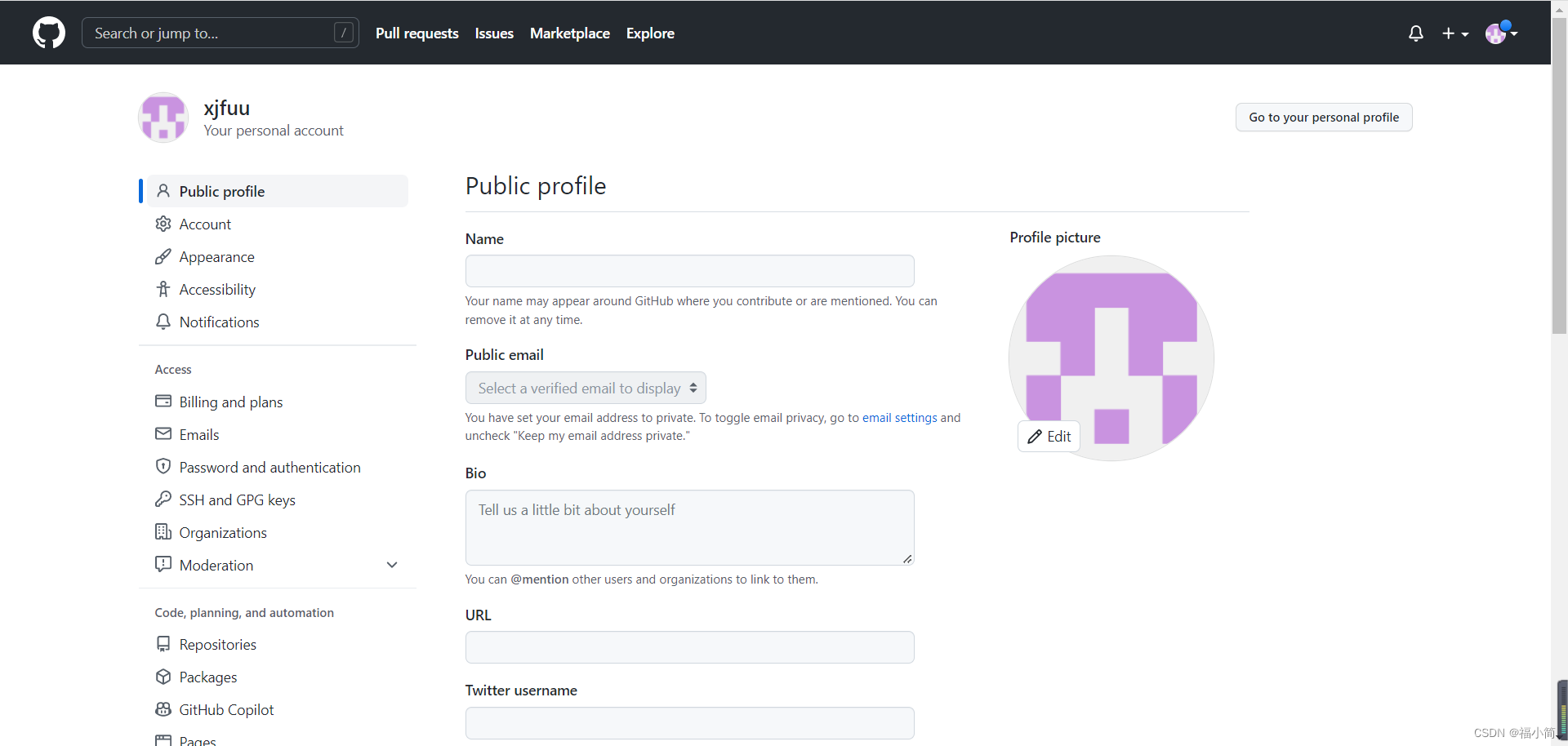Screen dimensions: 1568x746
Task: Click the Appearance paintbrush icon
Action: point(163,256)
